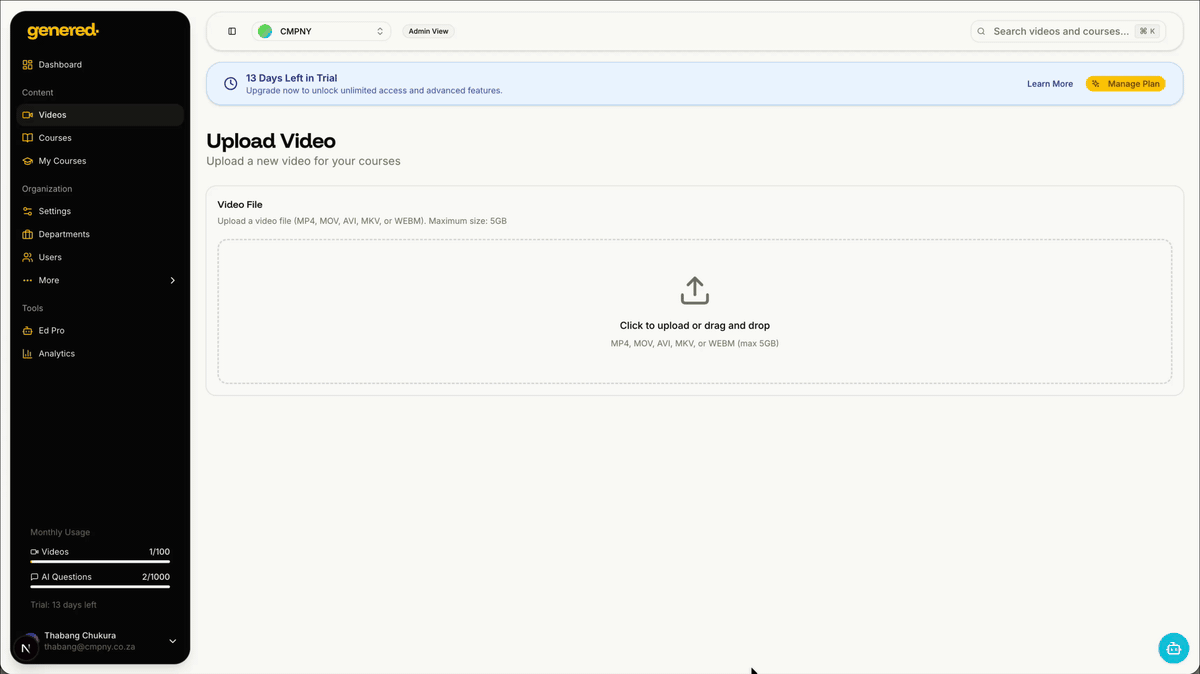This screenshot has width=1200, height=674.
Task: Click the AI Questions usage progress bar
Action: click(x=100, y=587)
